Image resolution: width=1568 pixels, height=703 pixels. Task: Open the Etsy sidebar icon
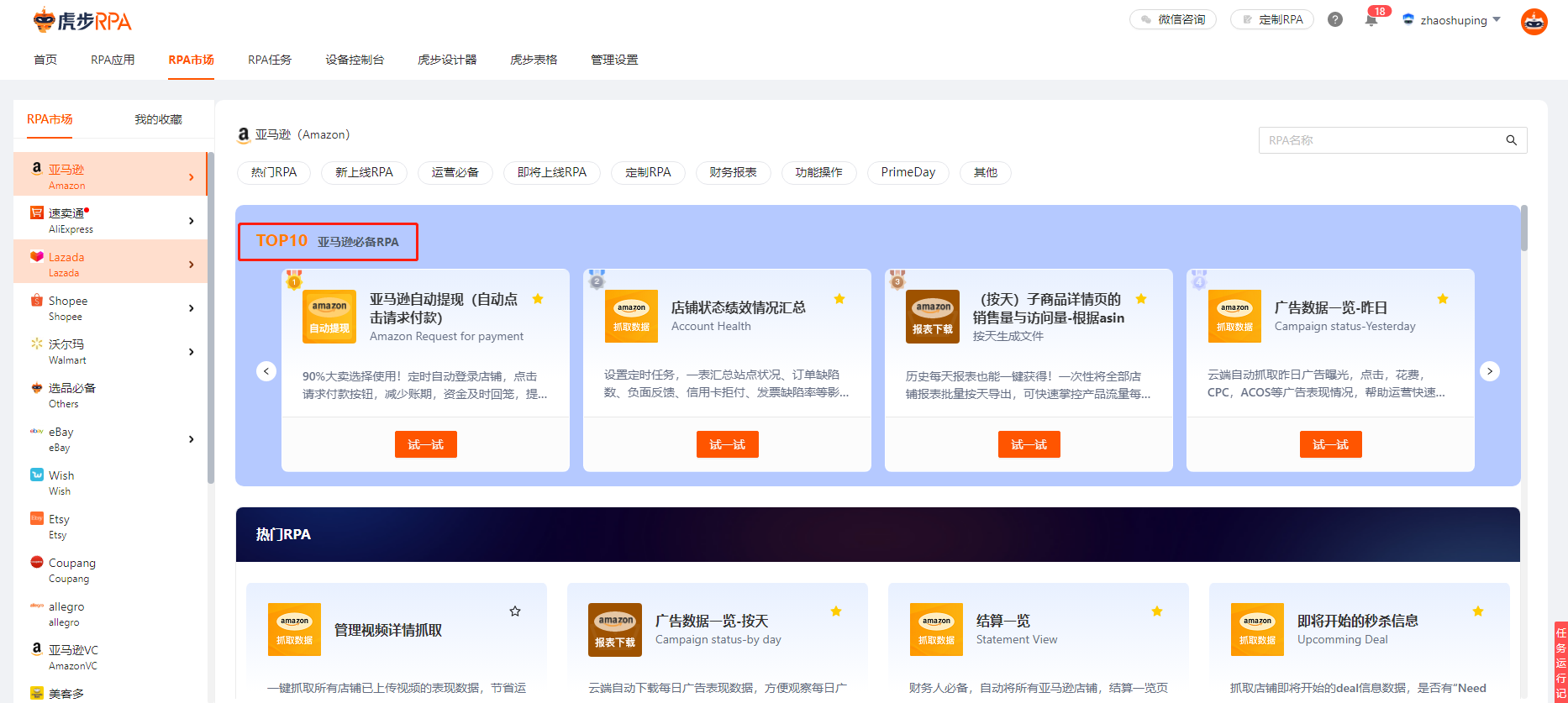point(37,518)
